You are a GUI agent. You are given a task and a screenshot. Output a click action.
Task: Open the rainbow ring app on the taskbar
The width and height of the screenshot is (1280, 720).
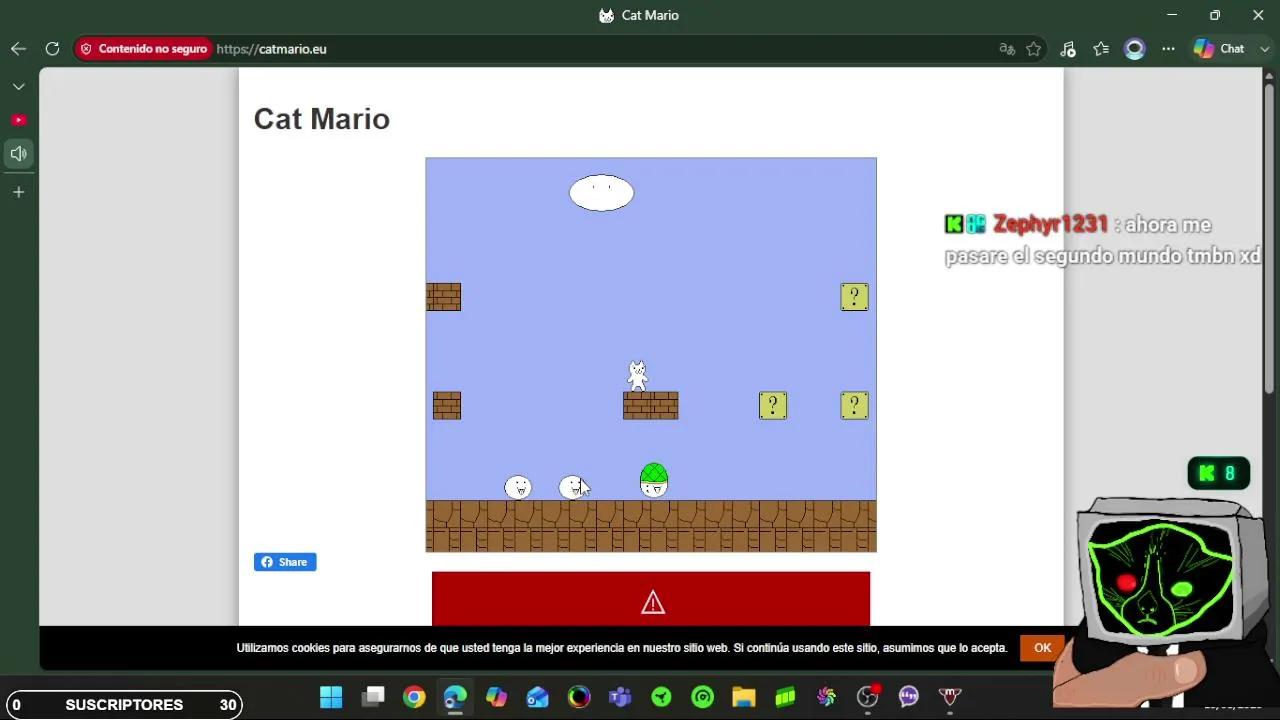[579, 697]
